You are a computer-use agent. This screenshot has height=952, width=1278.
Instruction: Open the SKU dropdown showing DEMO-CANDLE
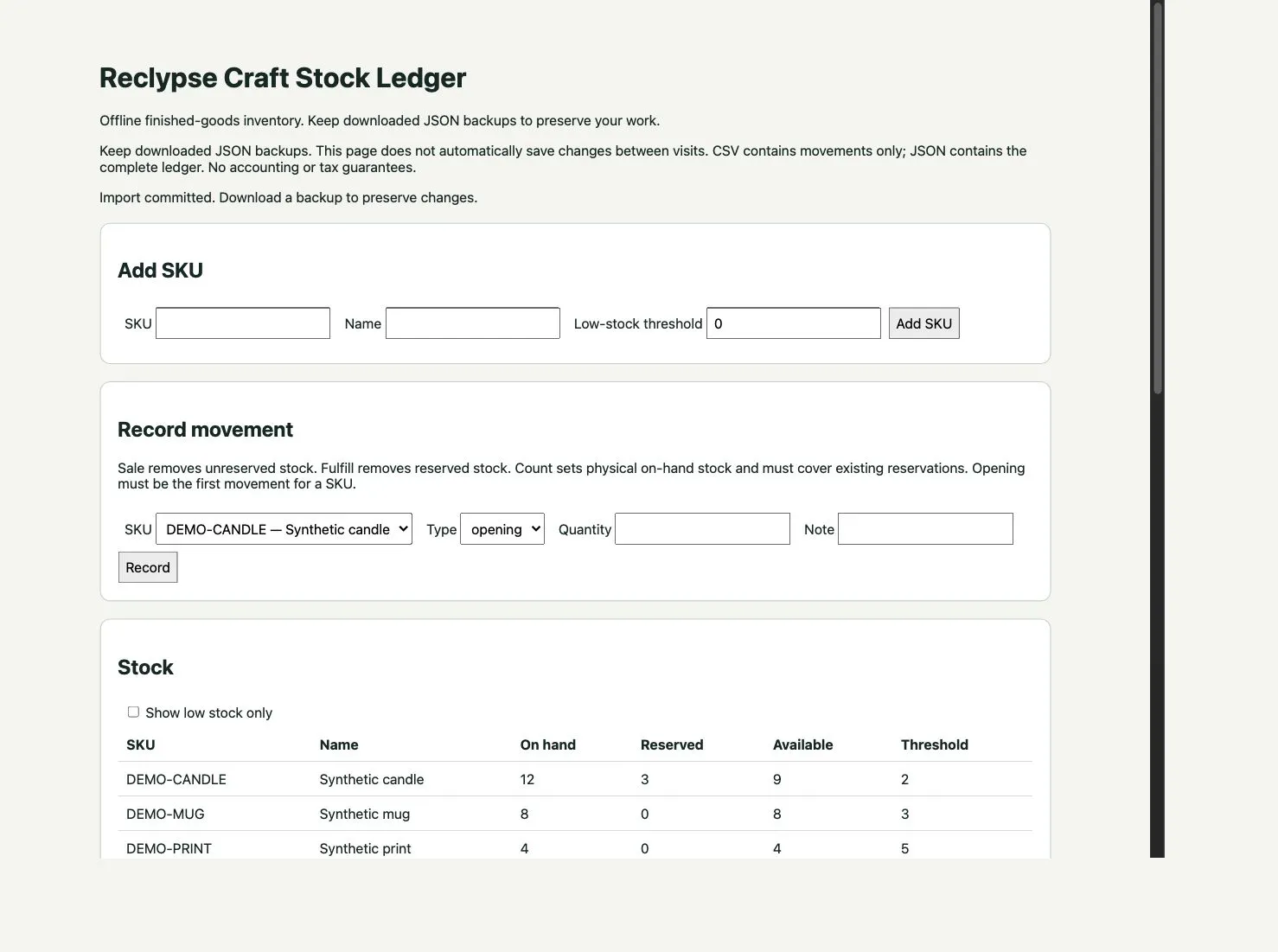[x=284, y=529]
